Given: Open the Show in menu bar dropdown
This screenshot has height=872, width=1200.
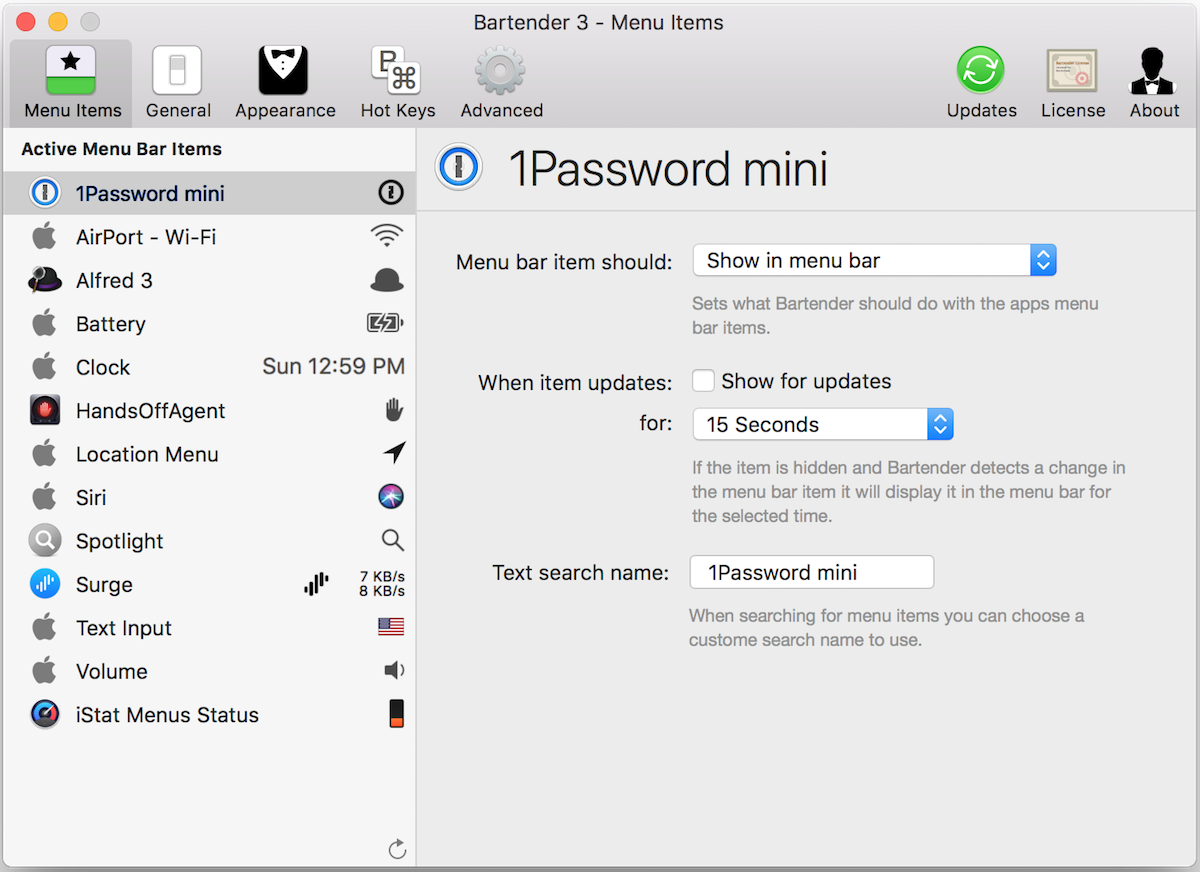Looking at the screenshot, I should 874,261.
